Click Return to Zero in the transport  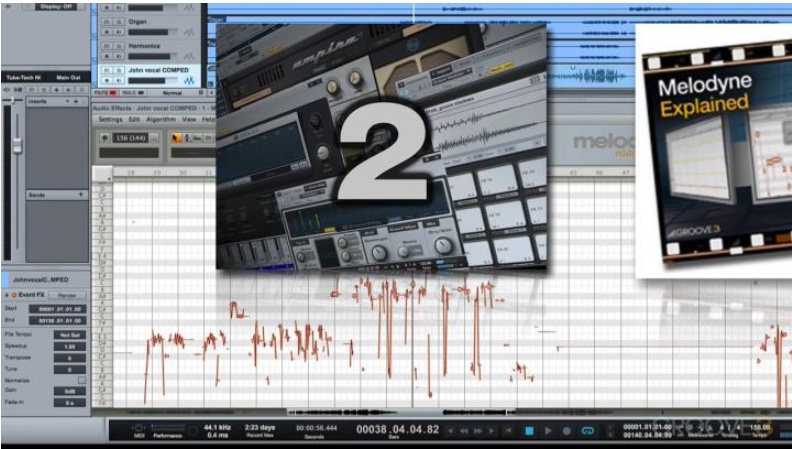(509, 431)
